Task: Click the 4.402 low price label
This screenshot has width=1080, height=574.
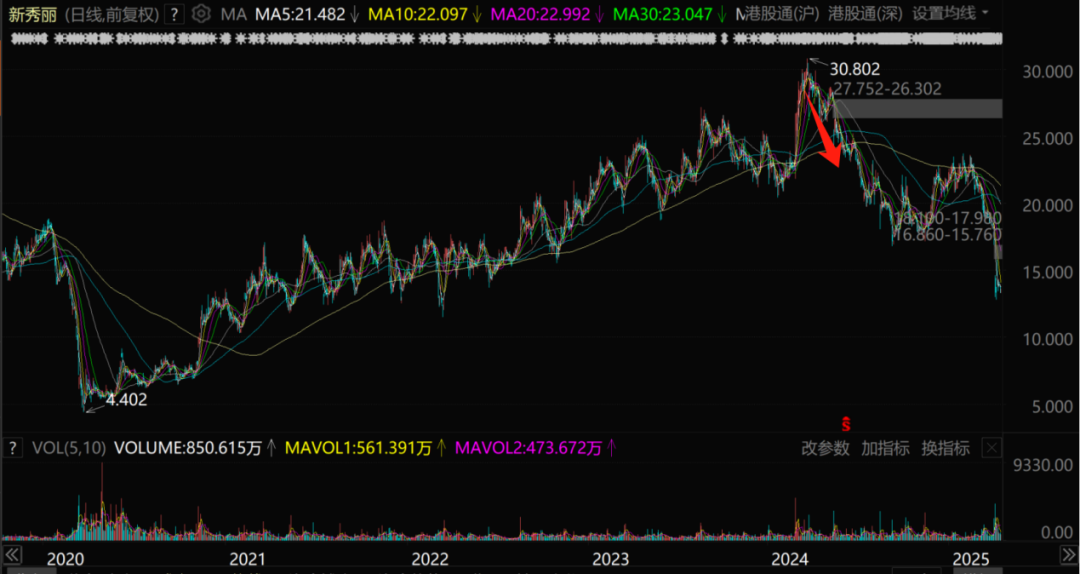Action: click(127, 400)
